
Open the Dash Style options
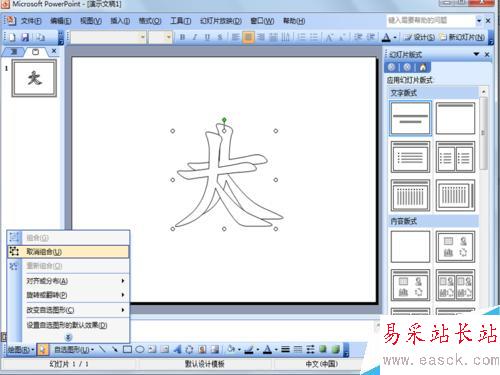pos(298,349)
